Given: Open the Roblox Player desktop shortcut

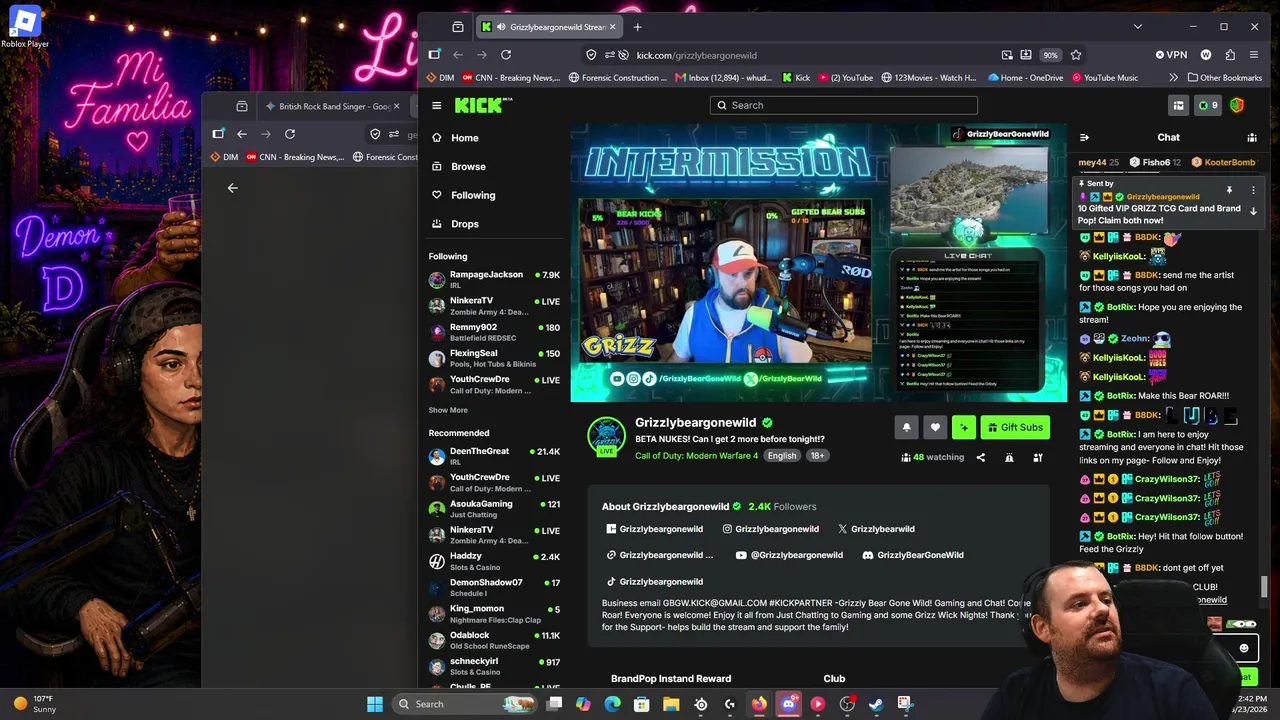Looking at the screenshot, I should (x=25, y=27).
